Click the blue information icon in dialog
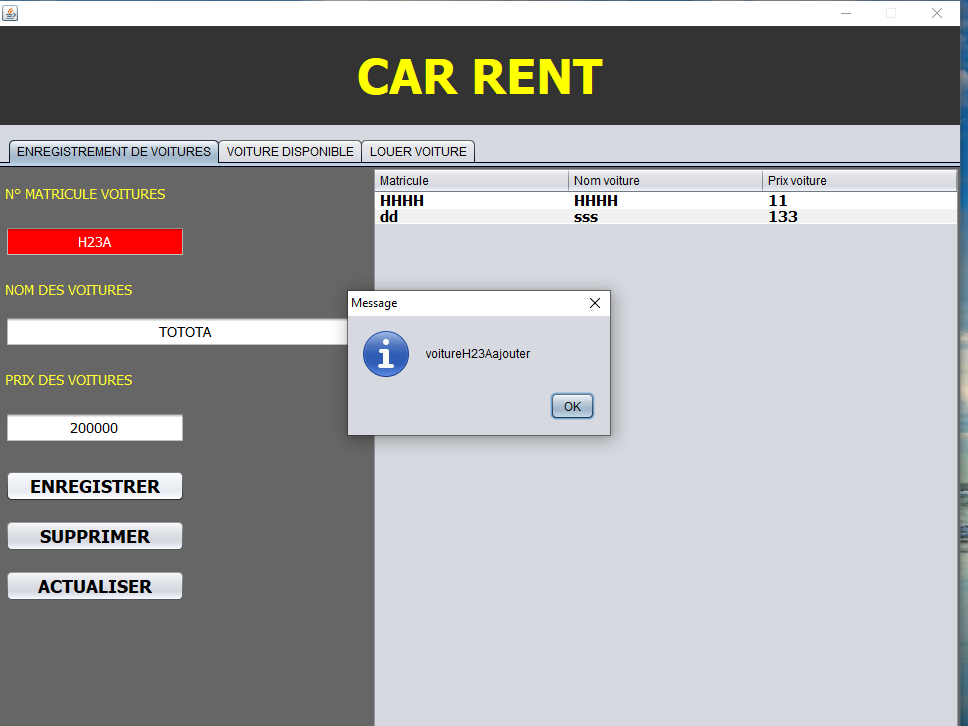 click(x=386, y=354)
